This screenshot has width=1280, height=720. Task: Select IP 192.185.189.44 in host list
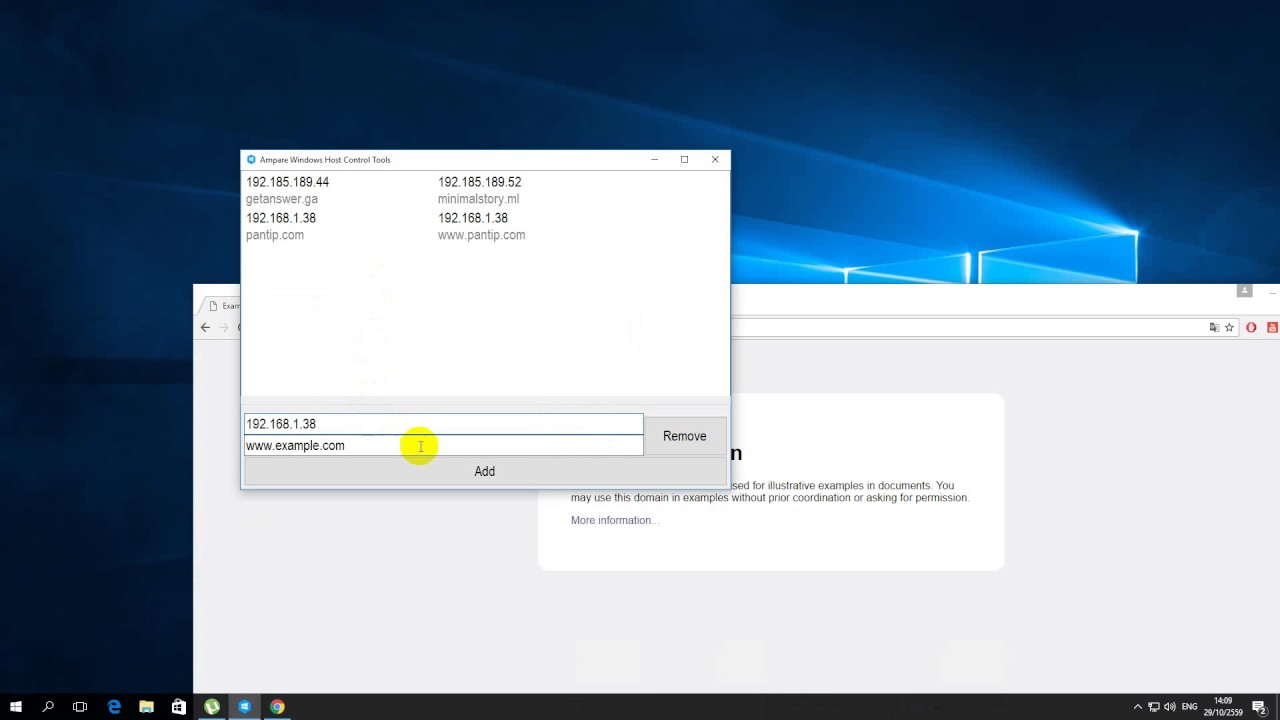[287, 182]
